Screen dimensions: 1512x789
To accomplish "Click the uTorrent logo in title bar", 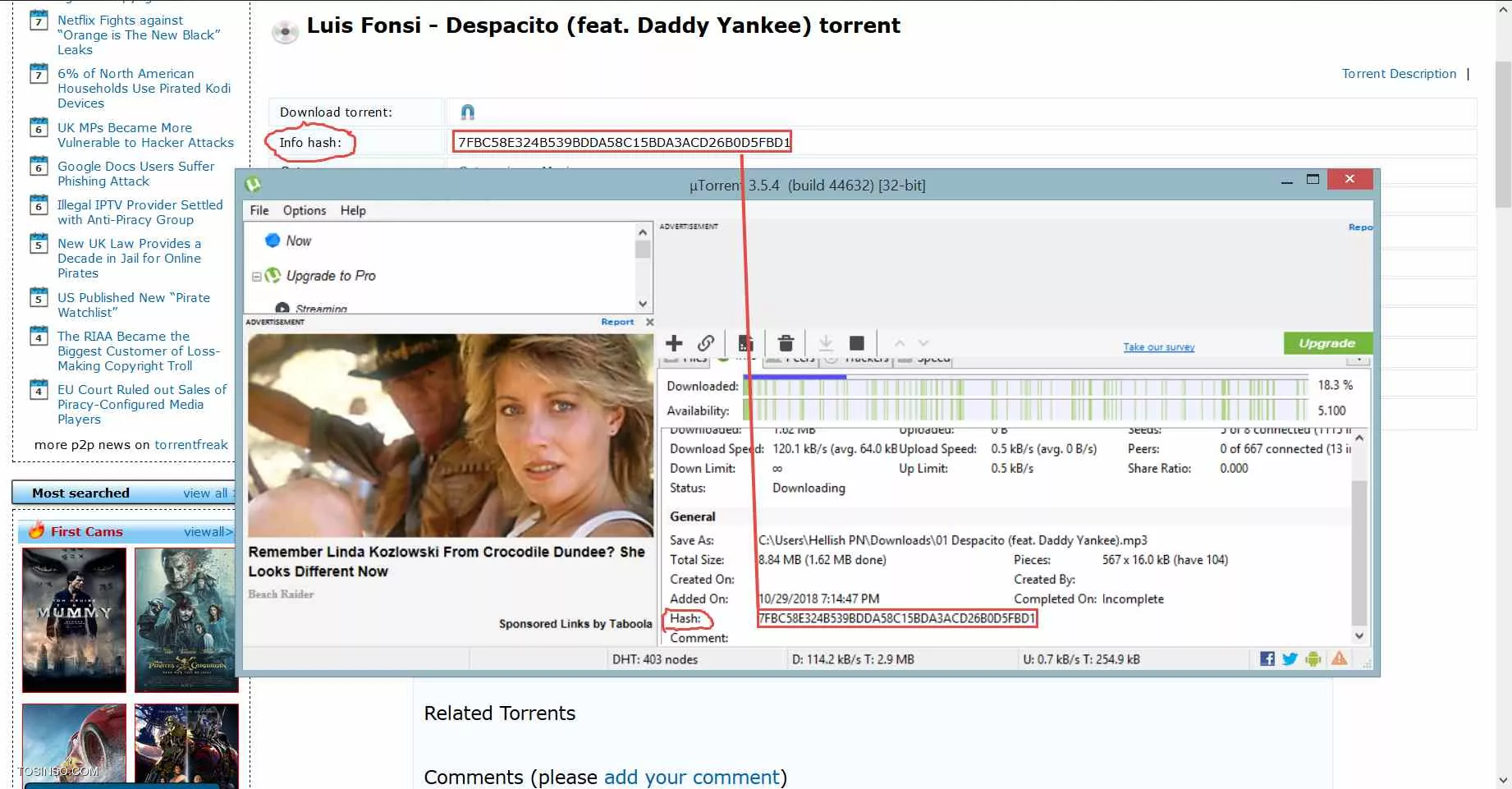I will (x=253, y=185).
